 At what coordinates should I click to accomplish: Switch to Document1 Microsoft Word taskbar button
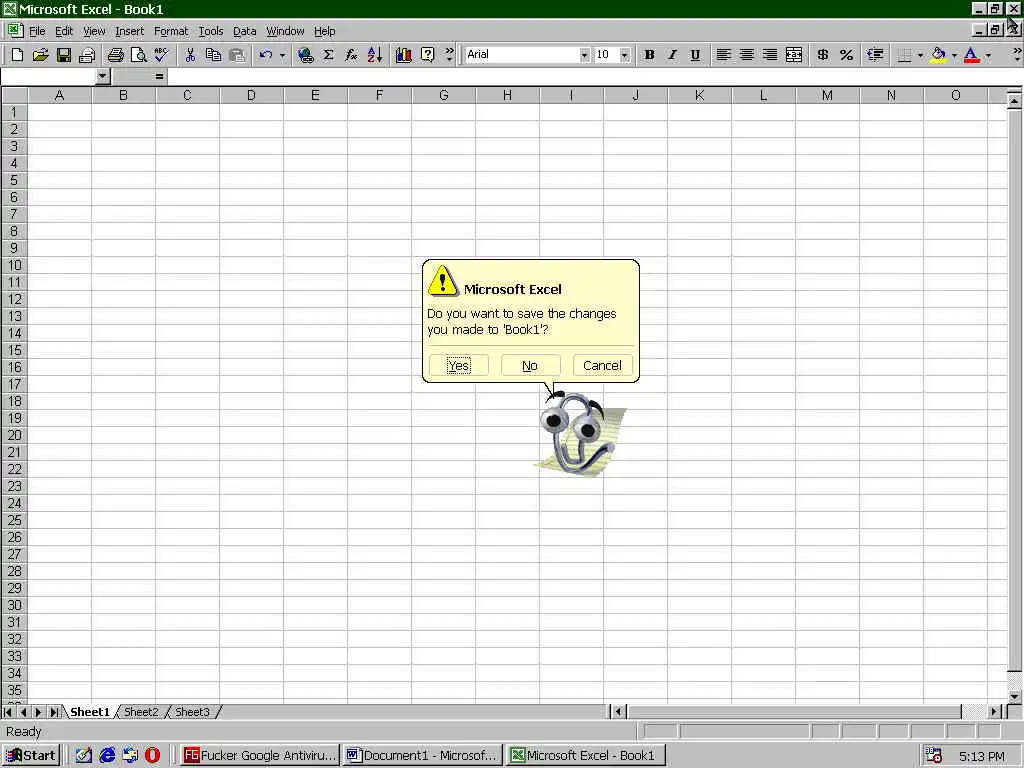coord(423,755)
